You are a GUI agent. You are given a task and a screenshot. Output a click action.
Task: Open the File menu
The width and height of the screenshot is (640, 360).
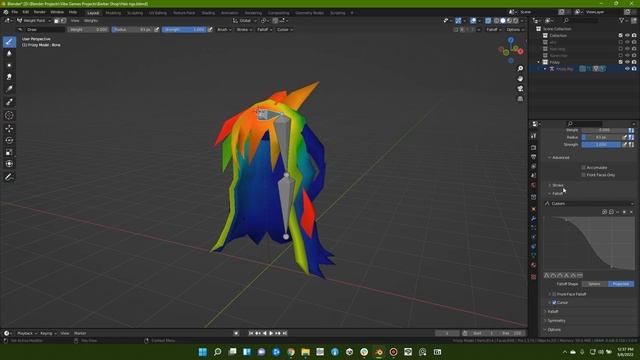click(x=15, y=12)
